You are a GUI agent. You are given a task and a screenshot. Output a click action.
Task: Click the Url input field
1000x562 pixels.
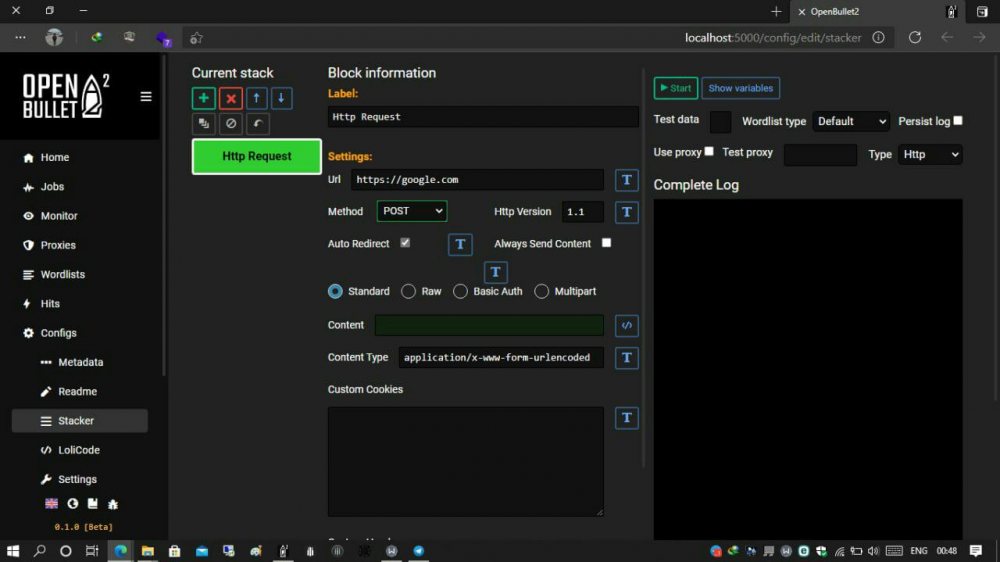pyautogui.click(x=477, y=180)
